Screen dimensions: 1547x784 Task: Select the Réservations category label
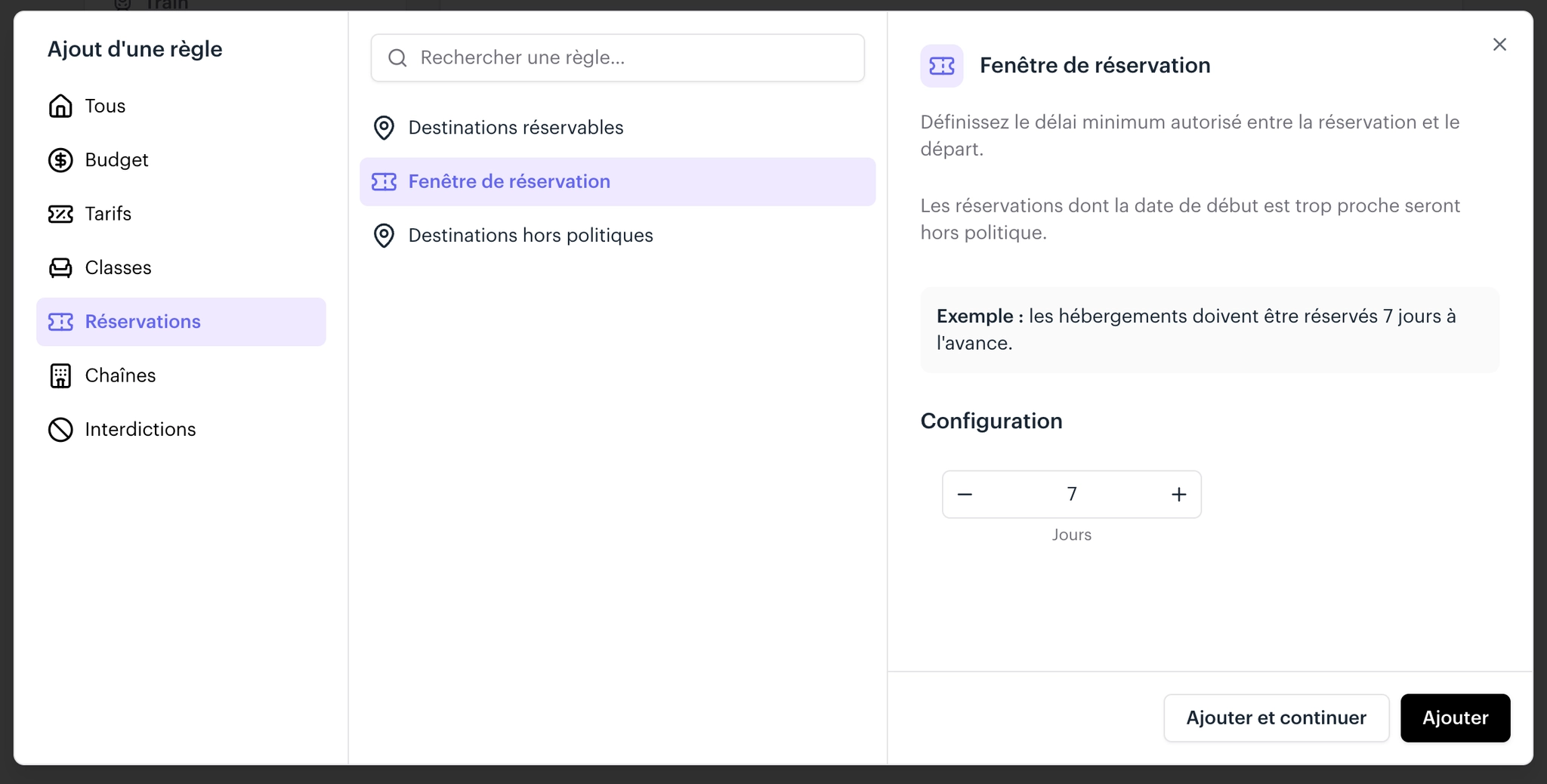143,322
